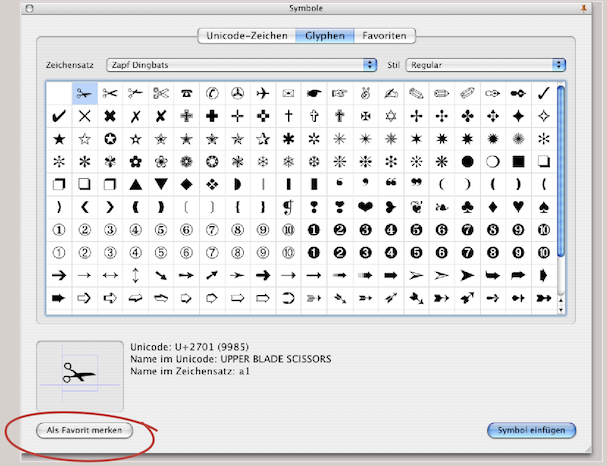Screen dimensions: 607x466
Task: Select the club card suit glyph
Action: click(x=467, y=207)
